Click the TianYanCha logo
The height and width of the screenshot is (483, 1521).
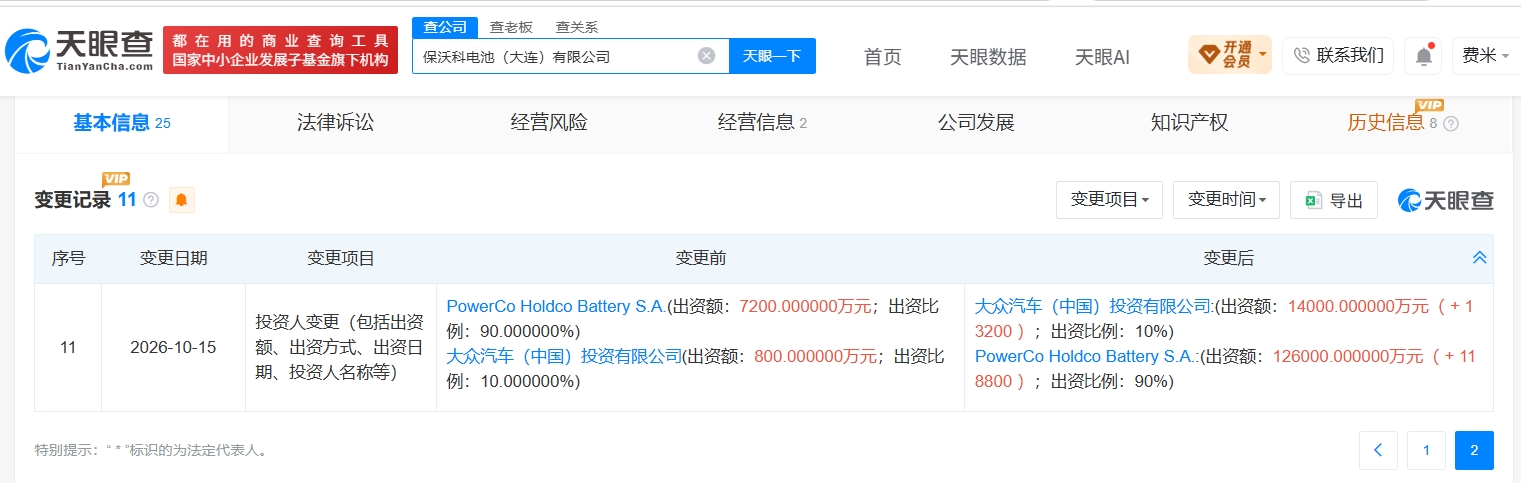[x=79, y=50]
